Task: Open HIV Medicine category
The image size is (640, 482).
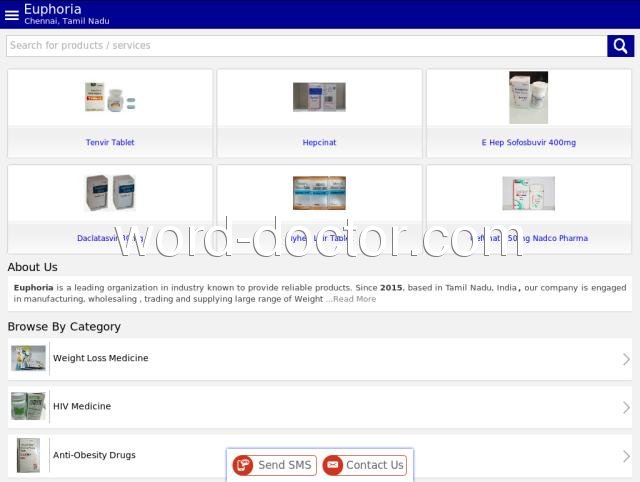Action: click(x=320, y=407)
